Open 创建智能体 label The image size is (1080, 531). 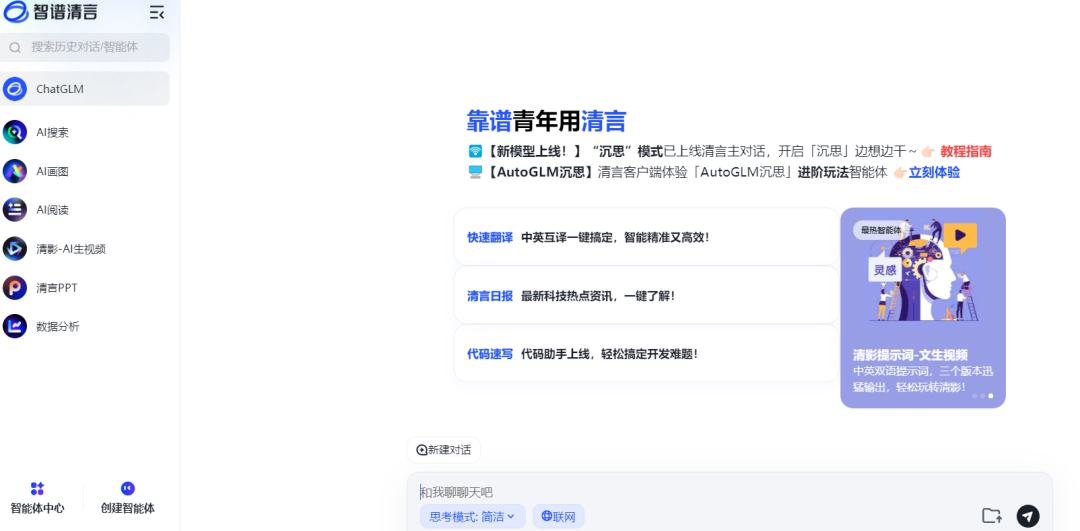pos(127,508)
